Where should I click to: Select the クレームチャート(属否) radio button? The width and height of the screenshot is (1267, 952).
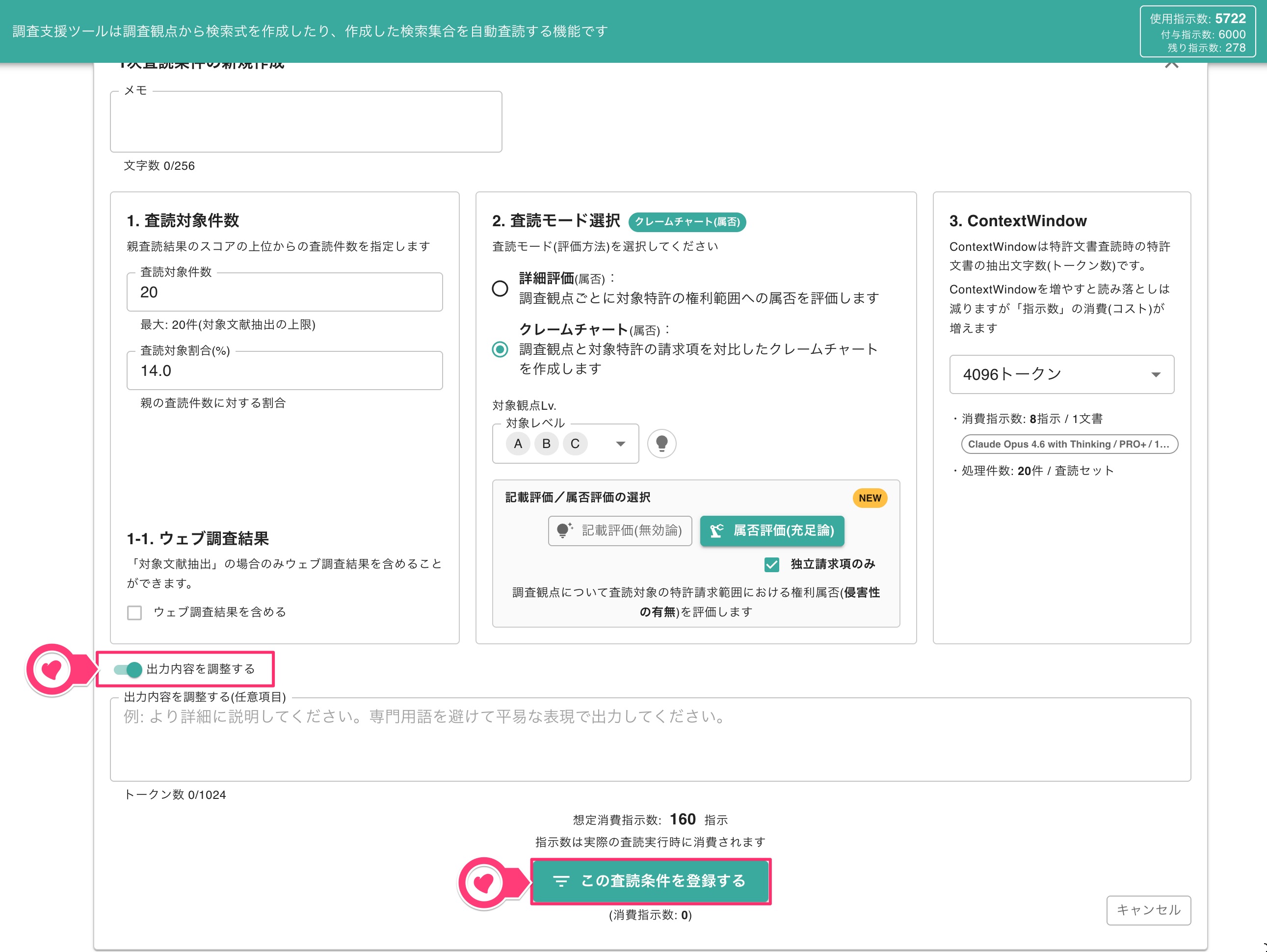500,349
